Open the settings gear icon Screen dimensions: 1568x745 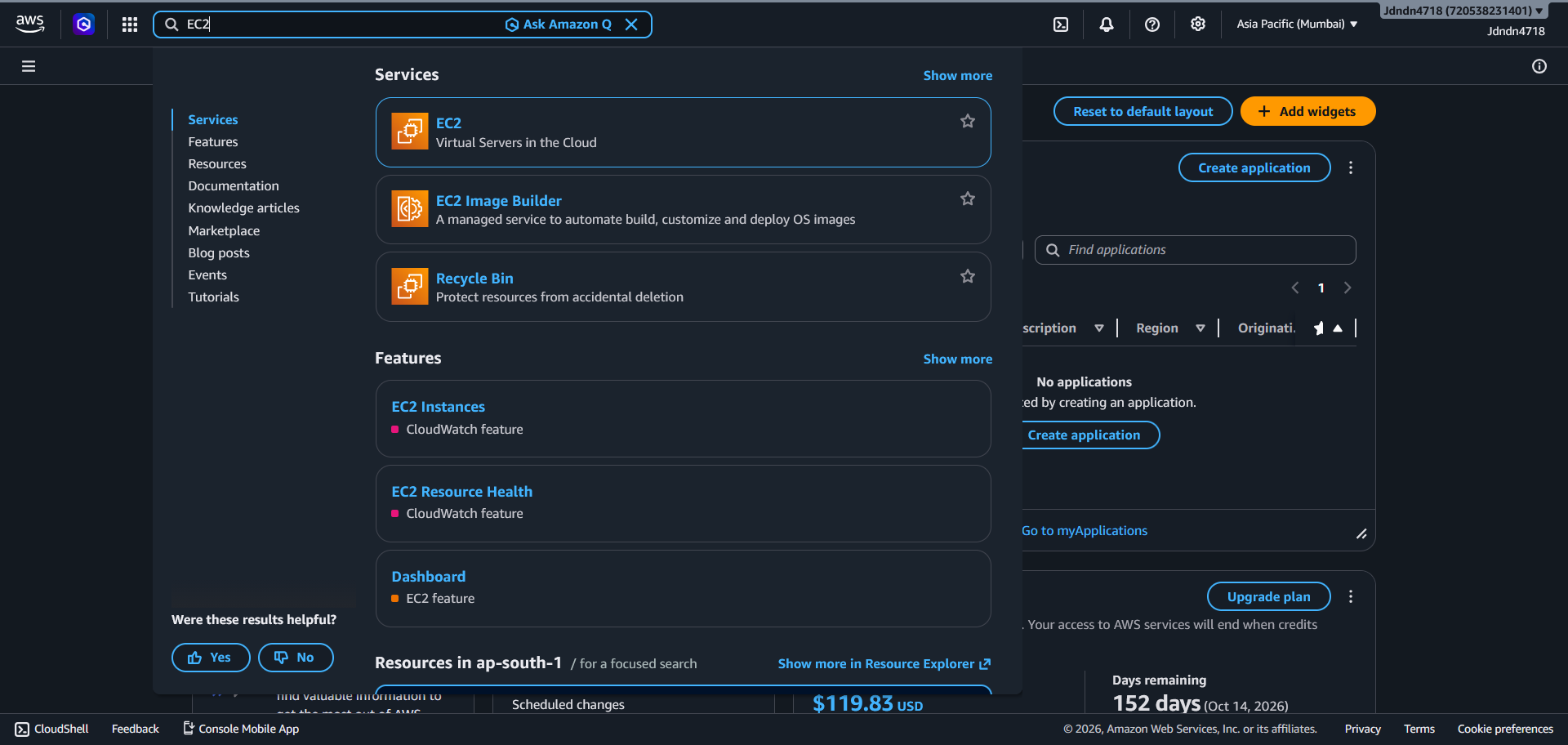click(1198, 25)
